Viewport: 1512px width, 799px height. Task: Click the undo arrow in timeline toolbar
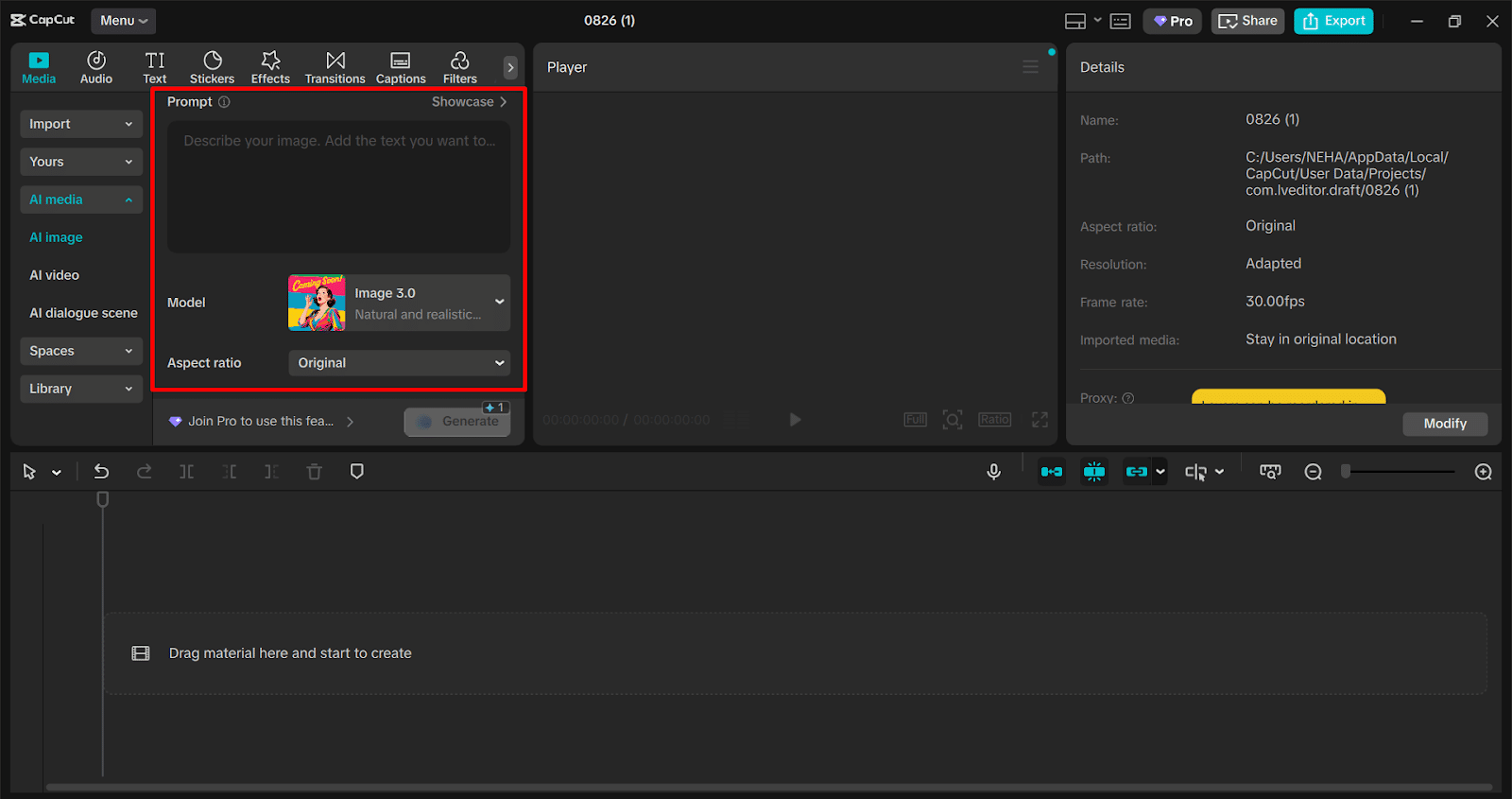point(101,472)
